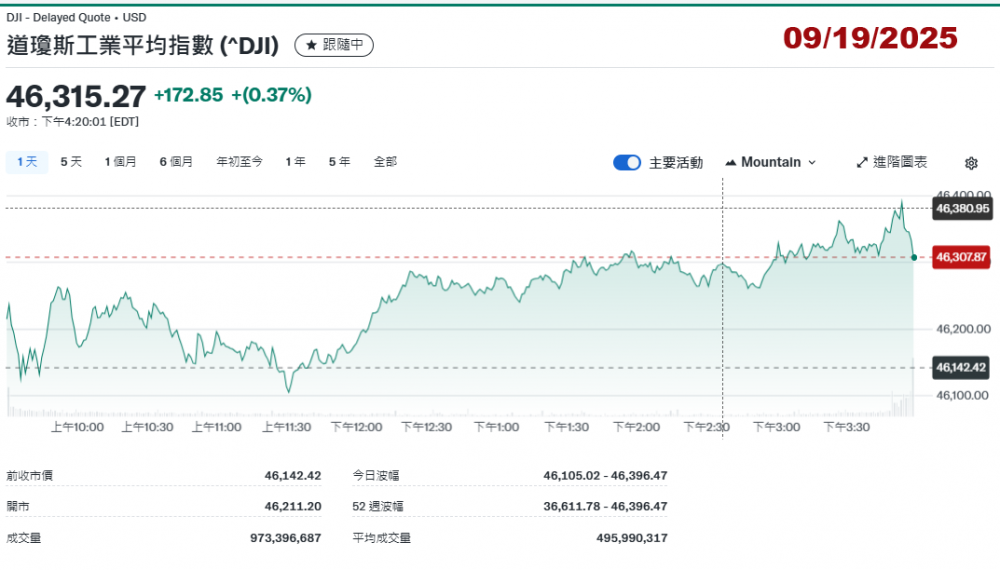Click the expand arrows for advanced chart
The image size is (1000, 570).
tap(863, 162)
